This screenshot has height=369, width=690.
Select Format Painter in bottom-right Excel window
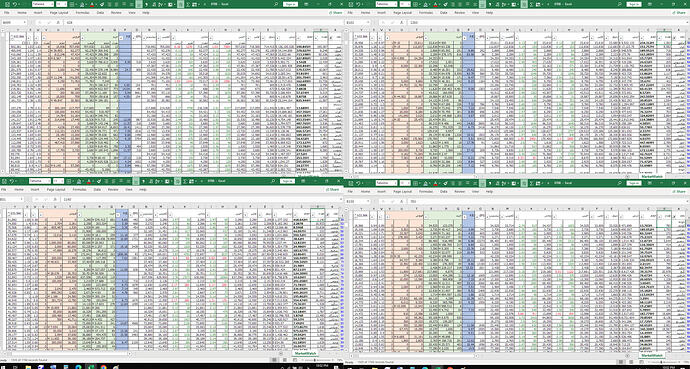coord(445,183)
